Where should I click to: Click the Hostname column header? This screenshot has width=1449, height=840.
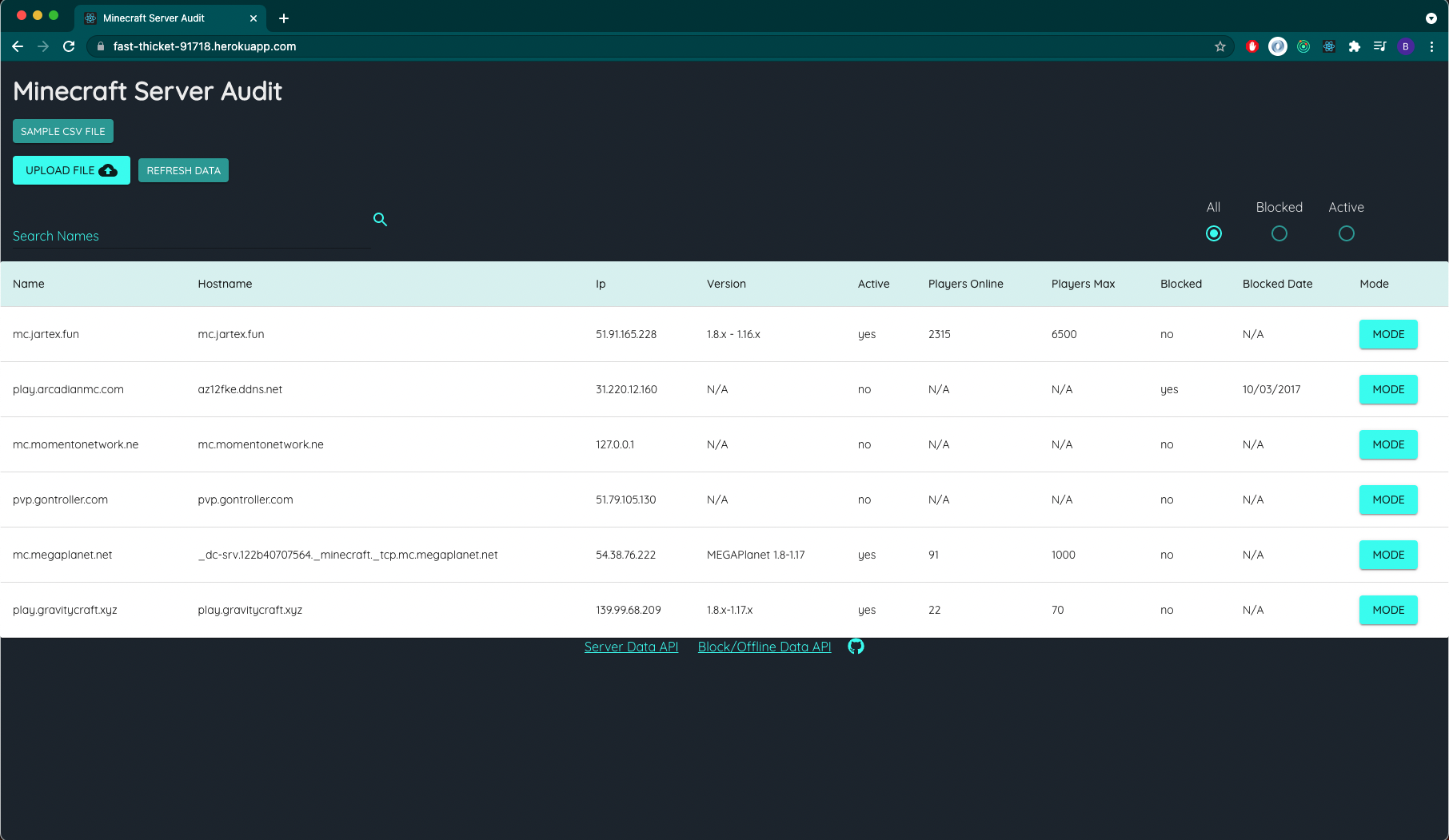pyautogui.click(x=225, y=284)
